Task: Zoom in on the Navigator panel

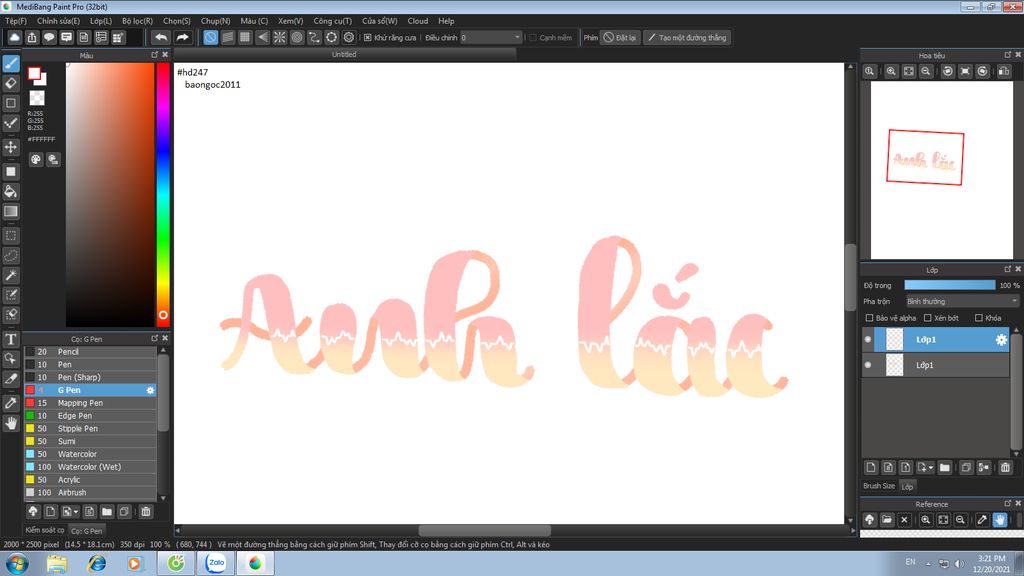Action: pyautogui.click(x=891, y=71)
